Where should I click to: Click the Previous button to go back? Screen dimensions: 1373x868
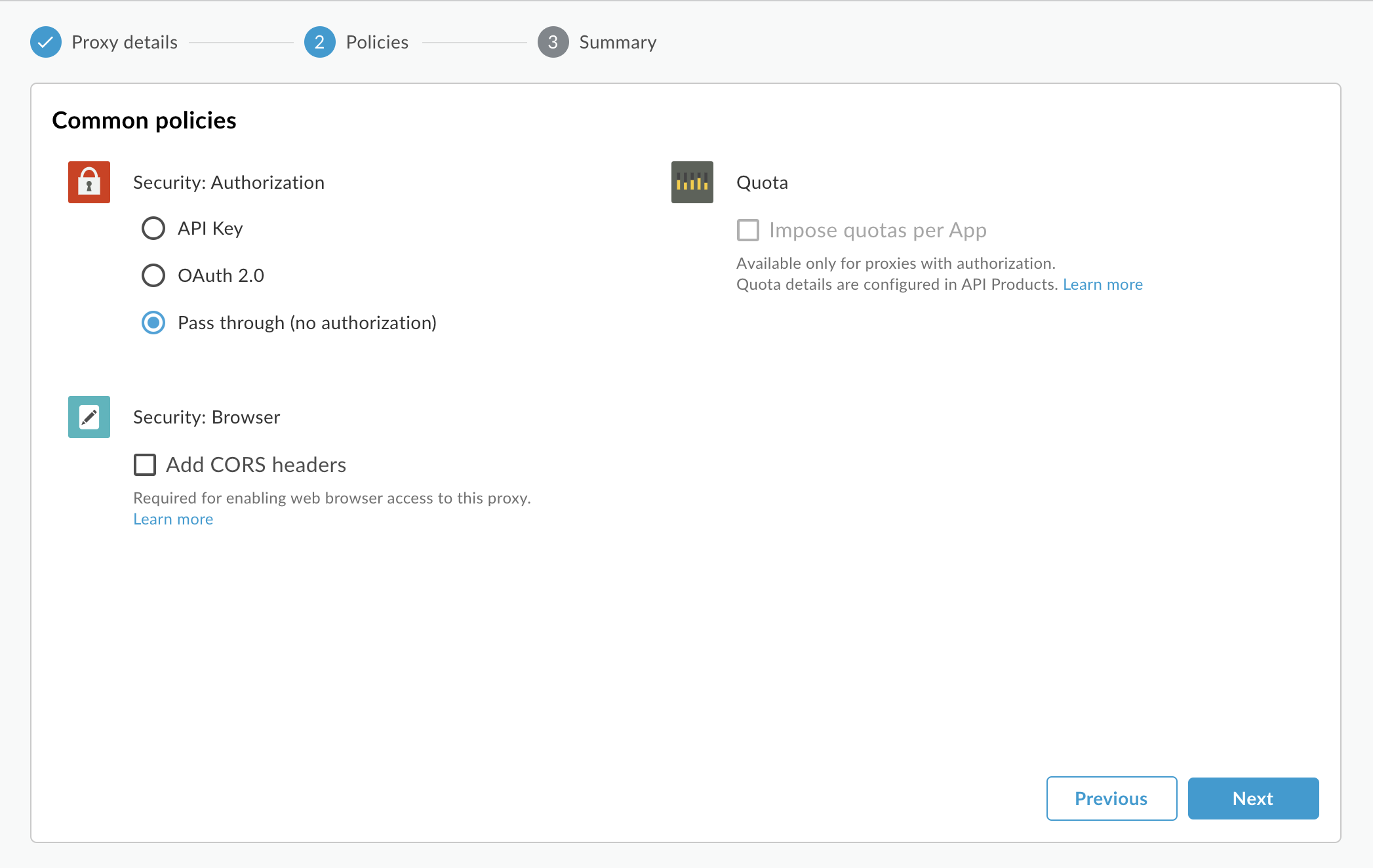[1111, 798]
